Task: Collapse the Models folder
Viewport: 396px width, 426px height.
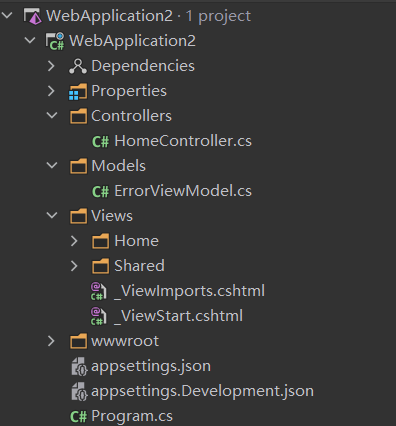Action: point(52,166)
